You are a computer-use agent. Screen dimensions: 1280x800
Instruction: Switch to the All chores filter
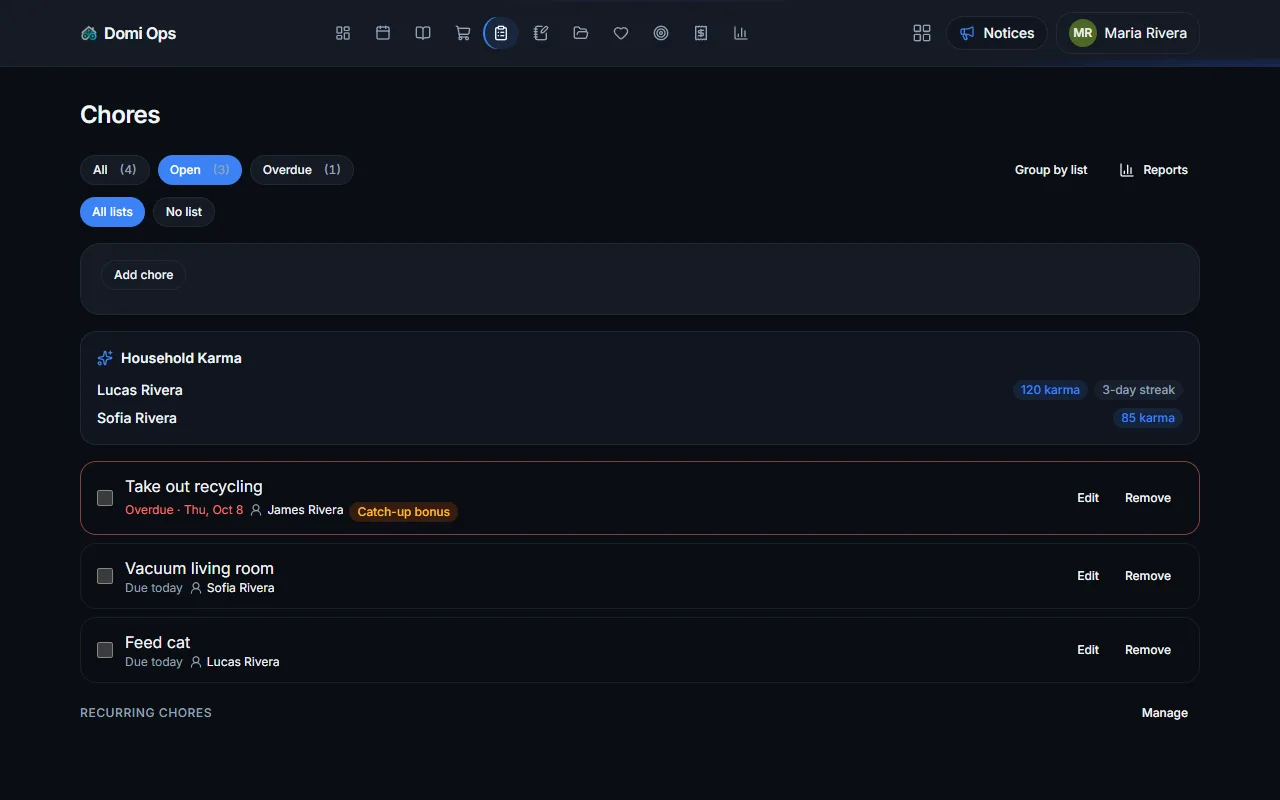115,170
